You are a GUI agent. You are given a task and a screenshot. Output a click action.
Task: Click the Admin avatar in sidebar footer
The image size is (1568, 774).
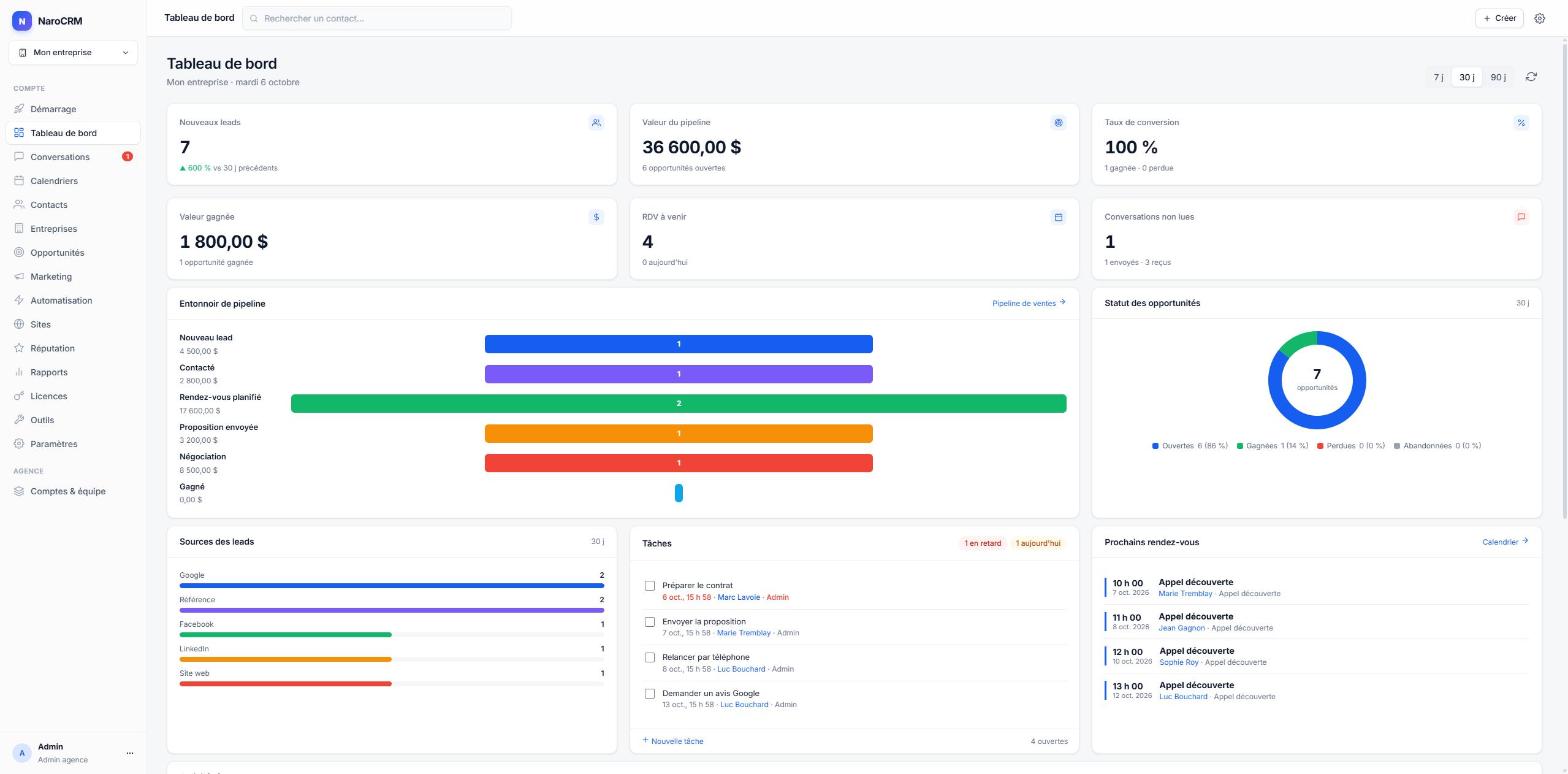point(22,753)
